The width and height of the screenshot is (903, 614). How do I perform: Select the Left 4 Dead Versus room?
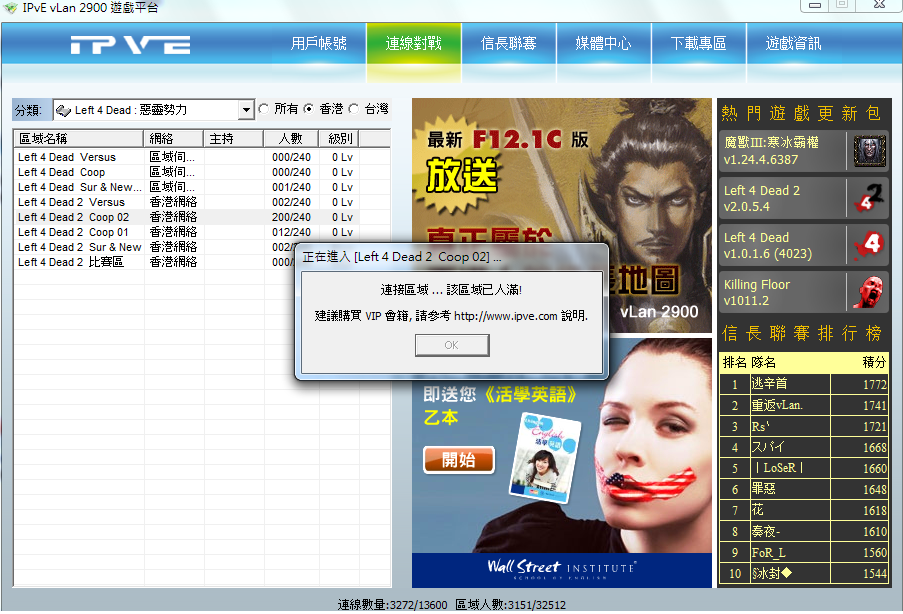(187, 157)
